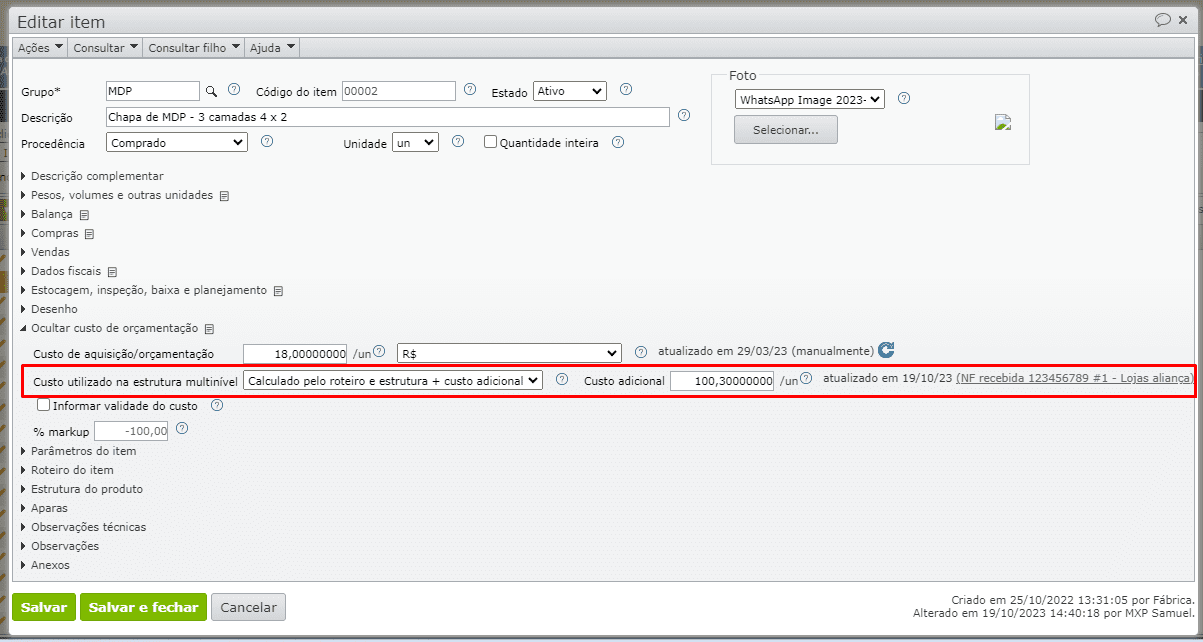Viewport: 1203px width, 642px height.
Task: Open the R$ currency dropdown
Action: pos(509,354)
